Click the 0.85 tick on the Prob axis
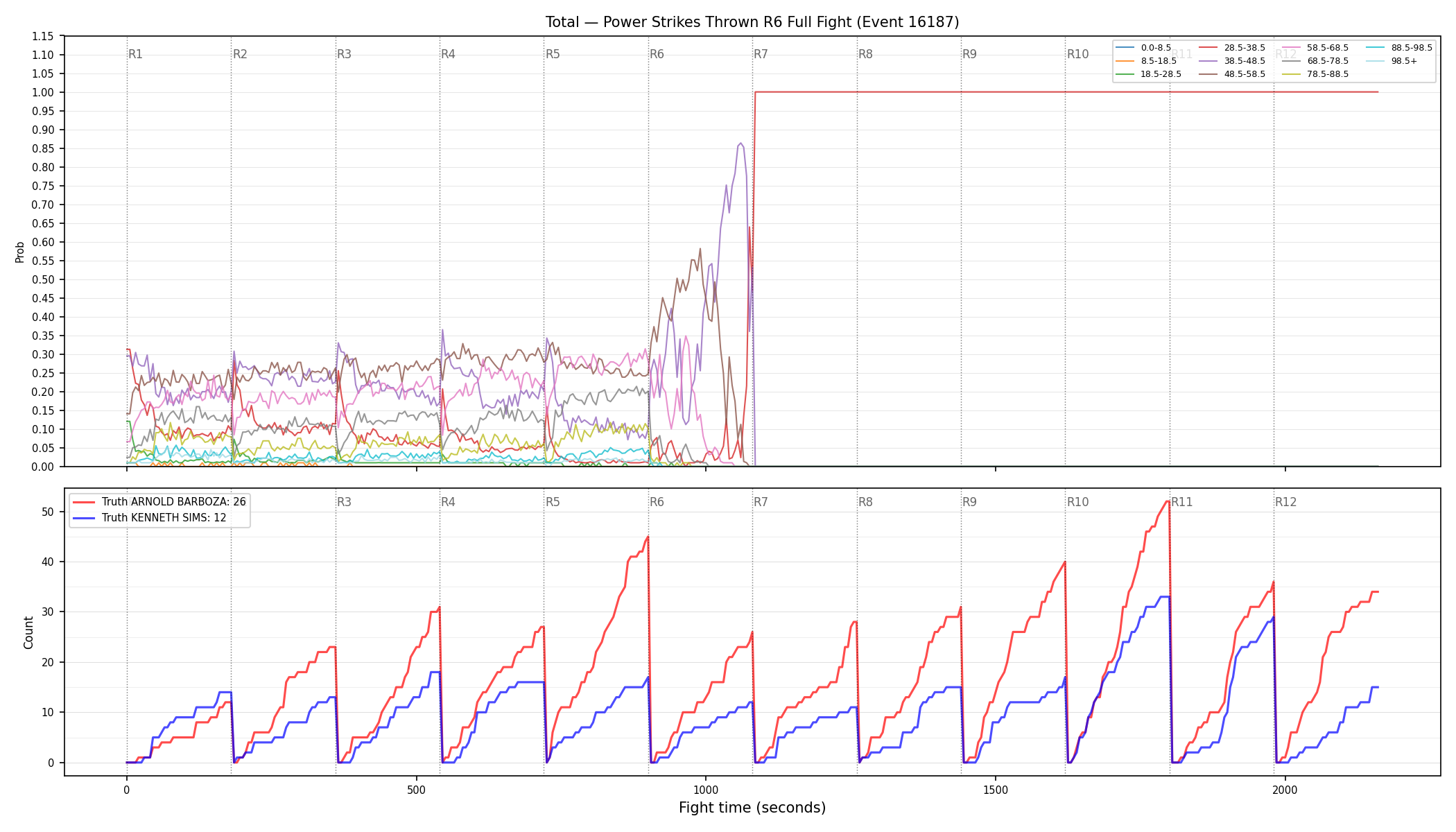 click(43, 148)
